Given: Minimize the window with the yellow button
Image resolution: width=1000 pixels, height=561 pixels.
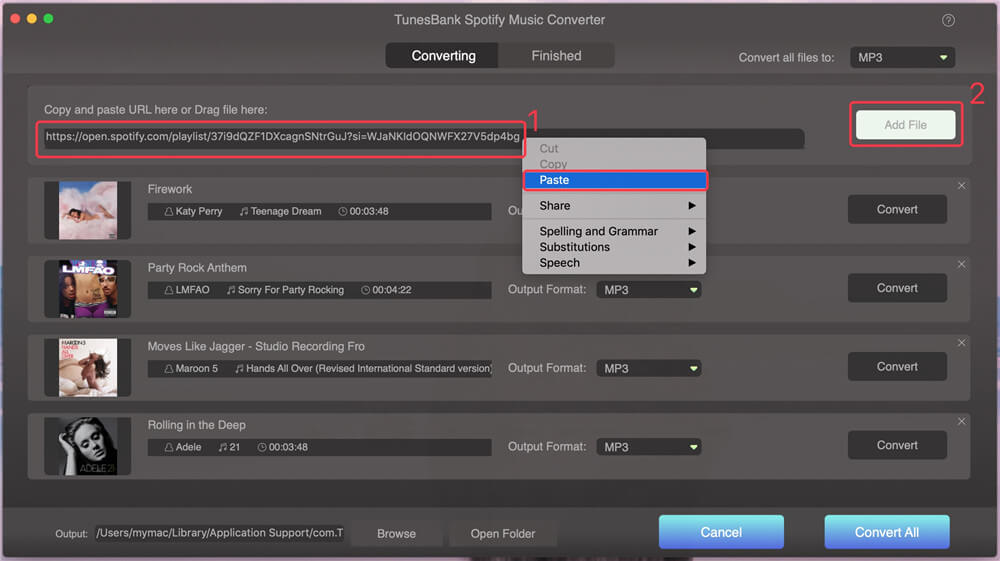Looking at the screenshot, I should click(31, 18).
